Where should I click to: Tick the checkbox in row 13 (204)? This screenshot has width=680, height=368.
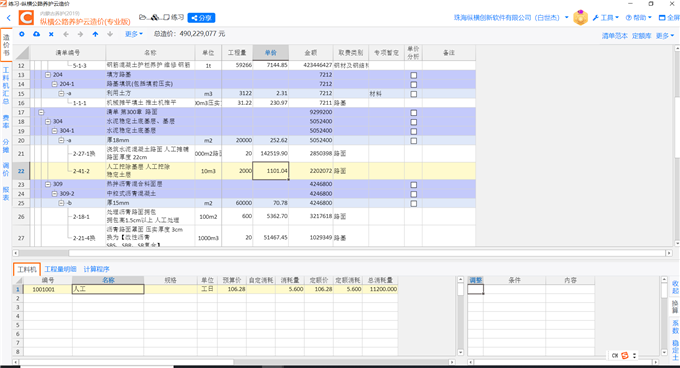coord(413,75)
